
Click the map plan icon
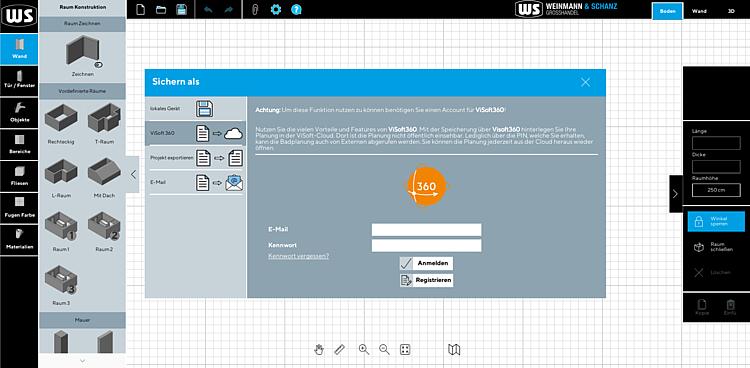click(454, 349)
